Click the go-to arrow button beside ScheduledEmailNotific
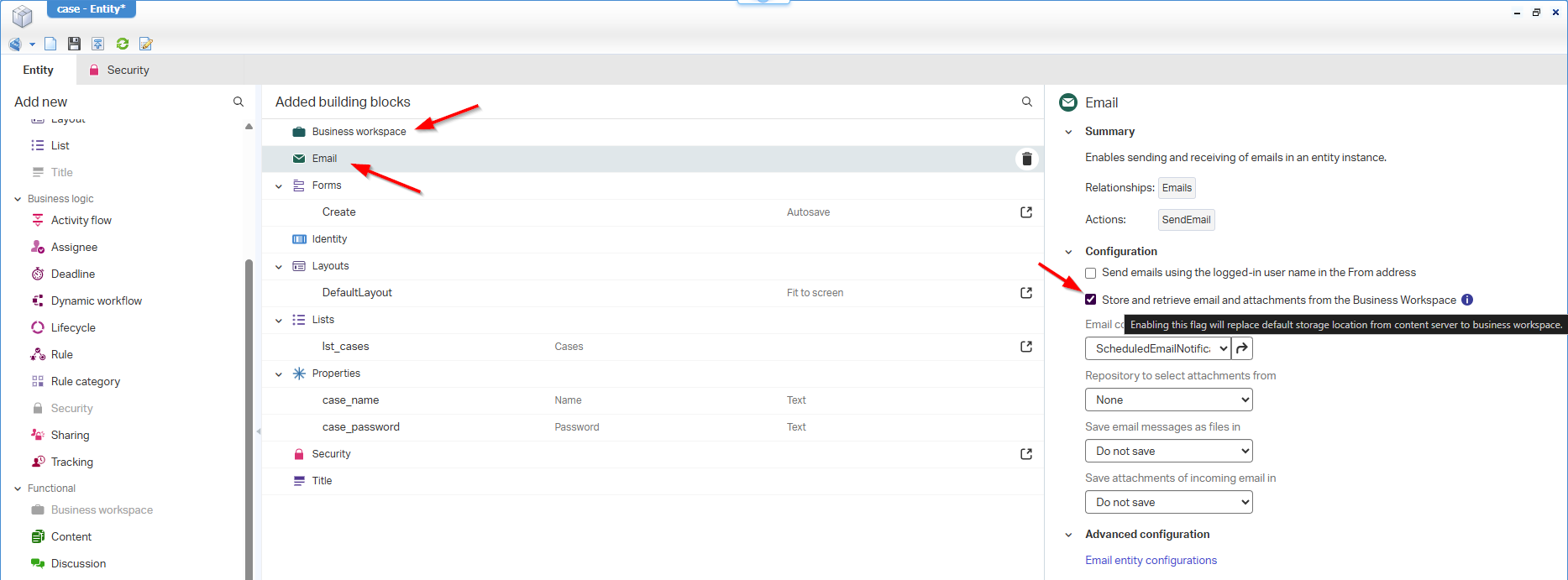 pos(1242,348)
